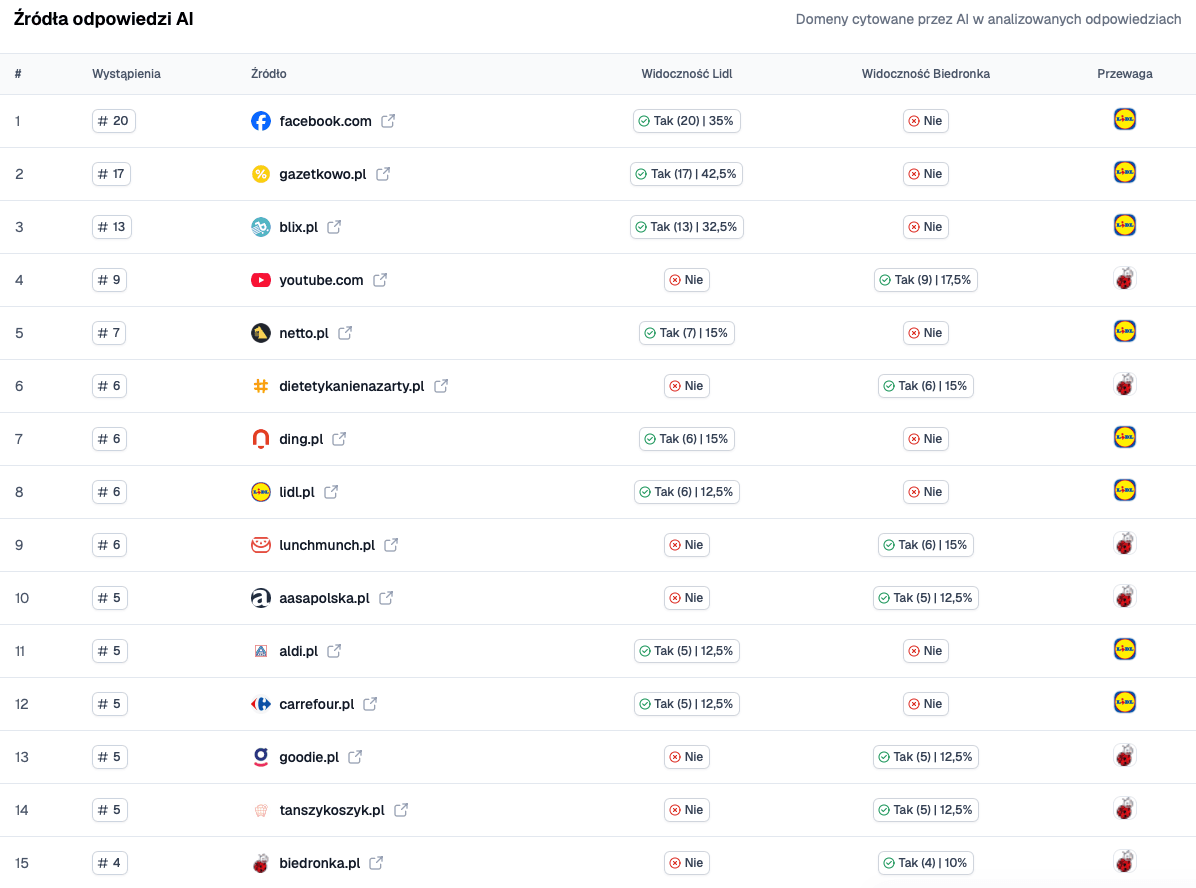Click the 'Tak (6) | 12,5%' badge in lidl.pl row
Viewport: 1196px width, 888px height.
[686, 492]
